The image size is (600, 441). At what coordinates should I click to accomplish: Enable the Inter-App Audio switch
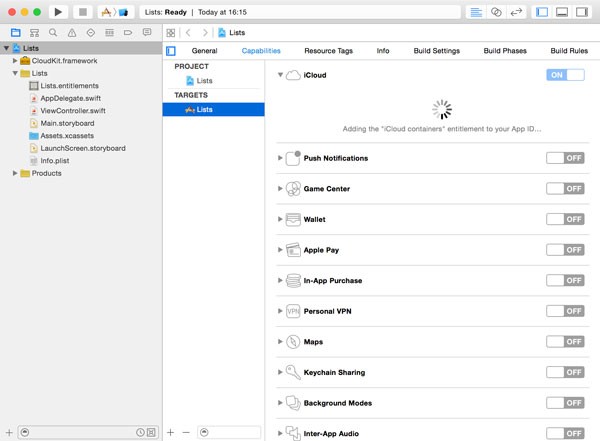(565, 433)
